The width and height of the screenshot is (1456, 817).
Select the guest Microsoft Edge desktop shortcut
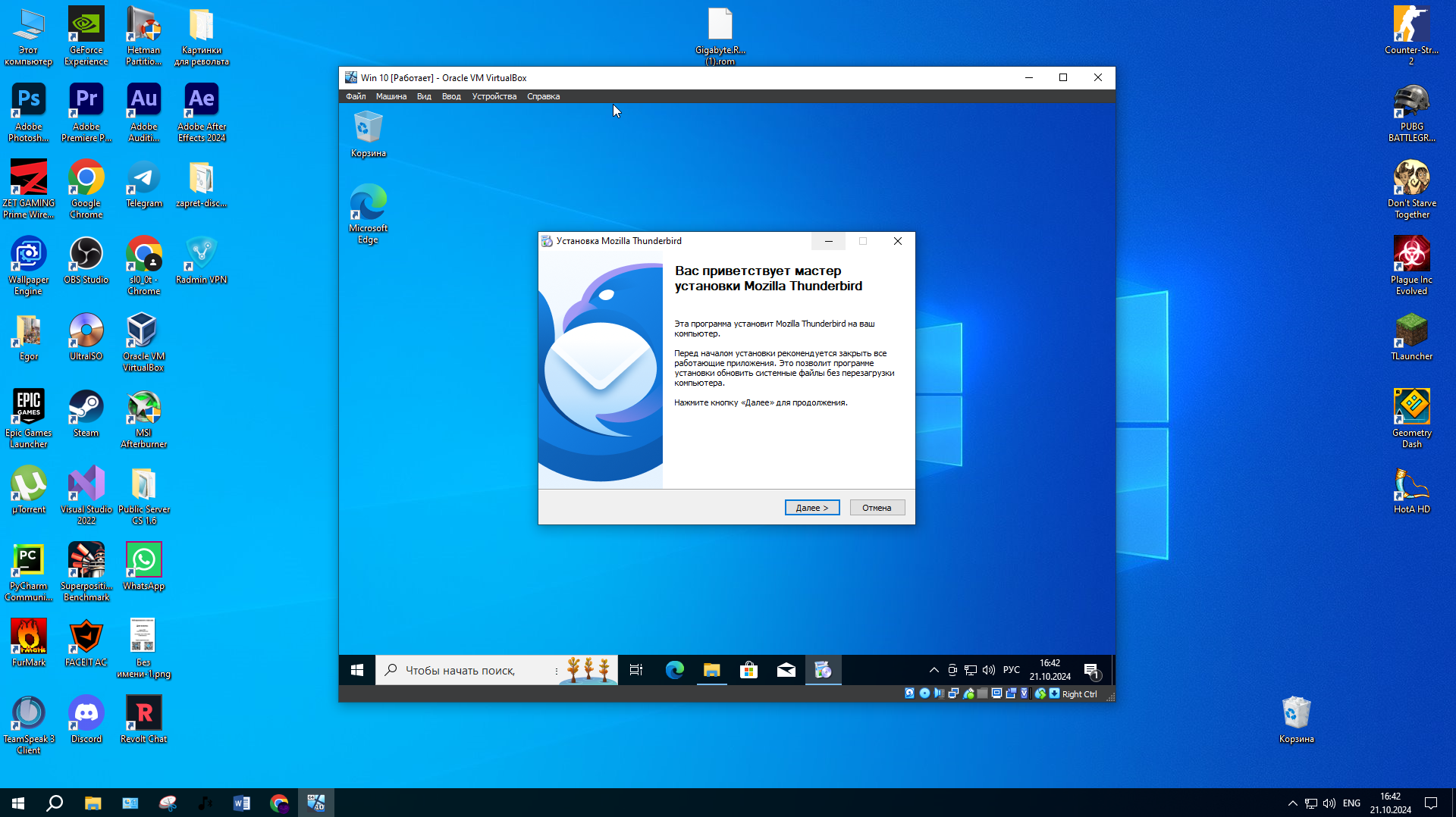(x=368, y=214)
